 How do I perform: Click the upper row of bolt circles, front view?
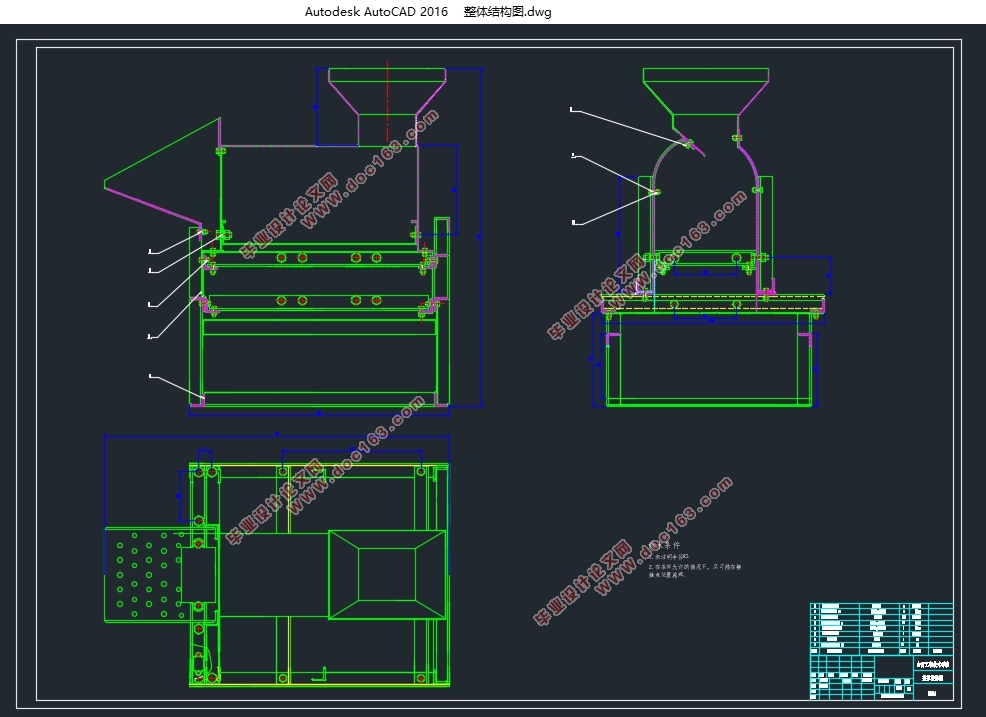328,257
